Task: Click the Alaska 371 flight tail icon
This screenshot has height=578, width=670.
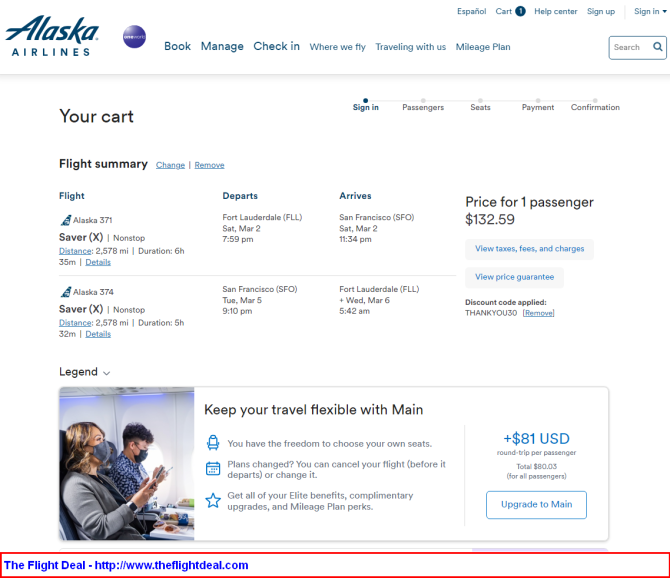Action: 66,220
